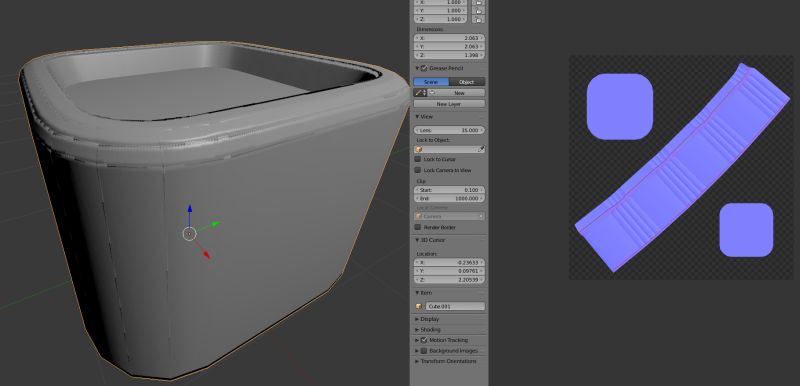Expand the Shading panel
800x386 pixels.
click(417, 330)
